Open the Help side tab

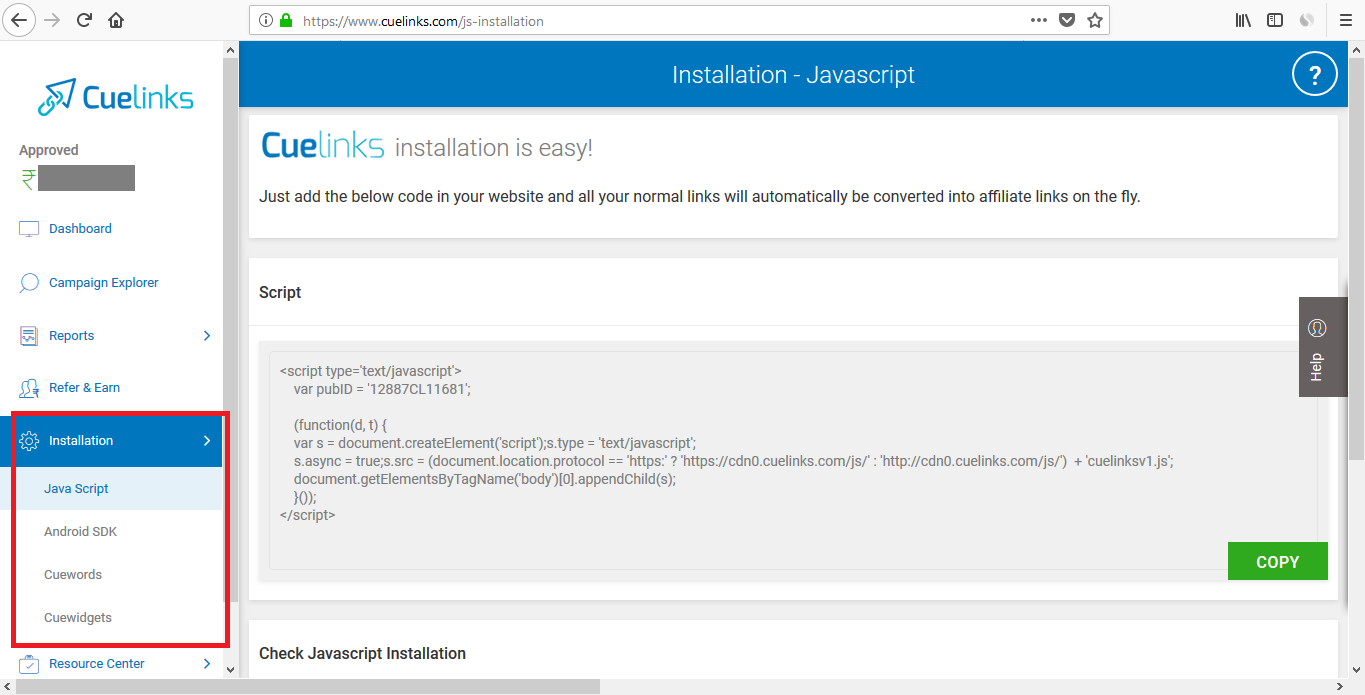pos(1323,347)
